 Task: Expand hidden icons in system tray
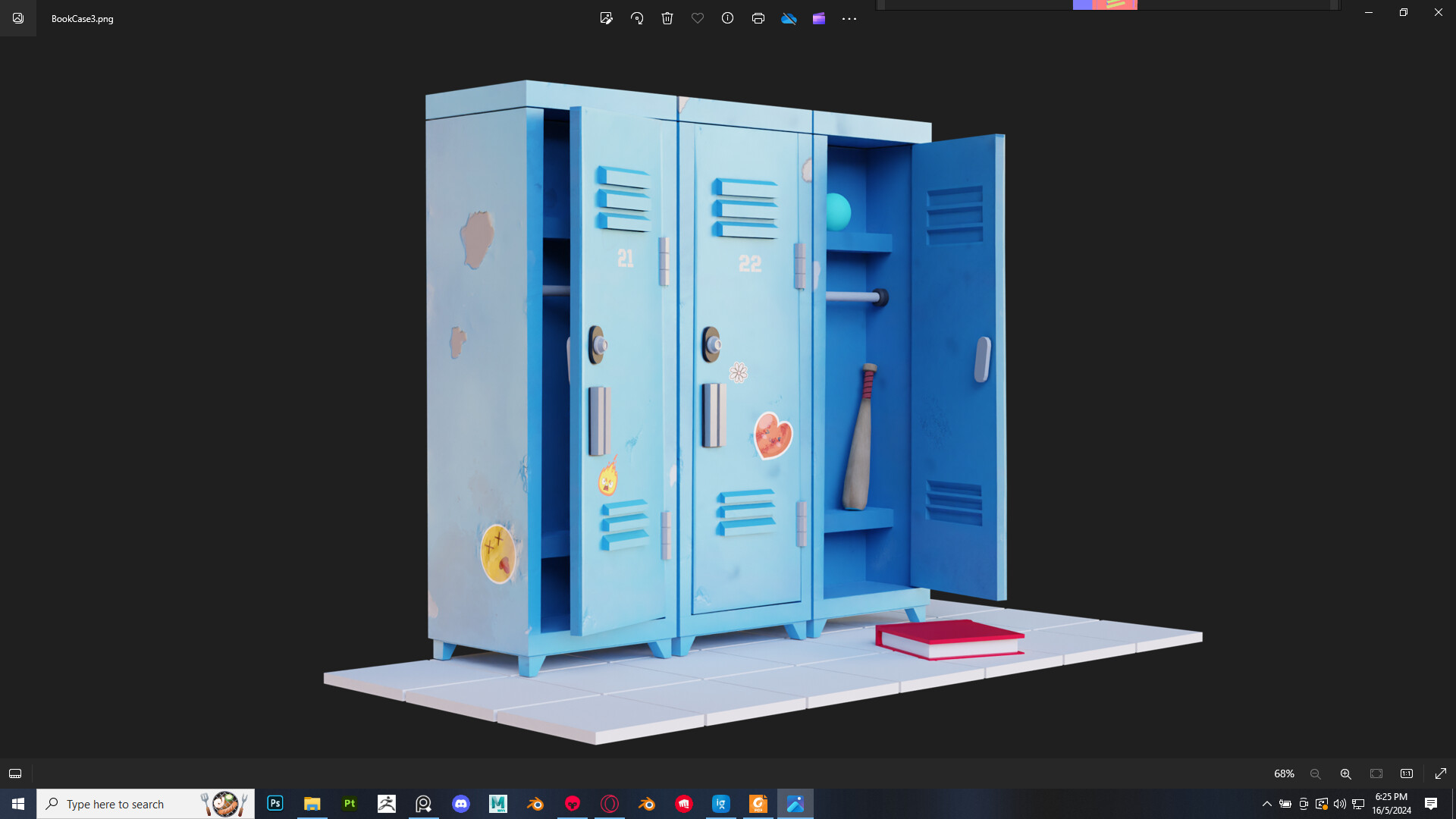1266,804
